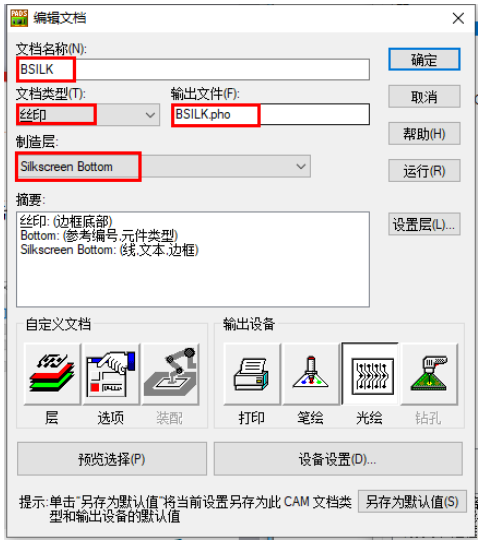Select the 光绘 (Photo plot) output device
The image size is (484, 546).
click(x=370, y=374)
